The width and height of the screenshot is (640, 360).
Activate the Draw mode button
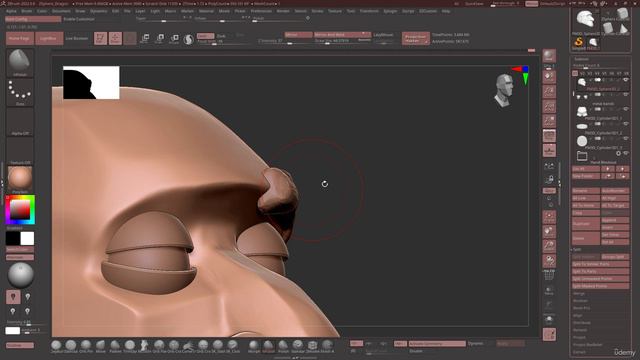coord(115,38)
